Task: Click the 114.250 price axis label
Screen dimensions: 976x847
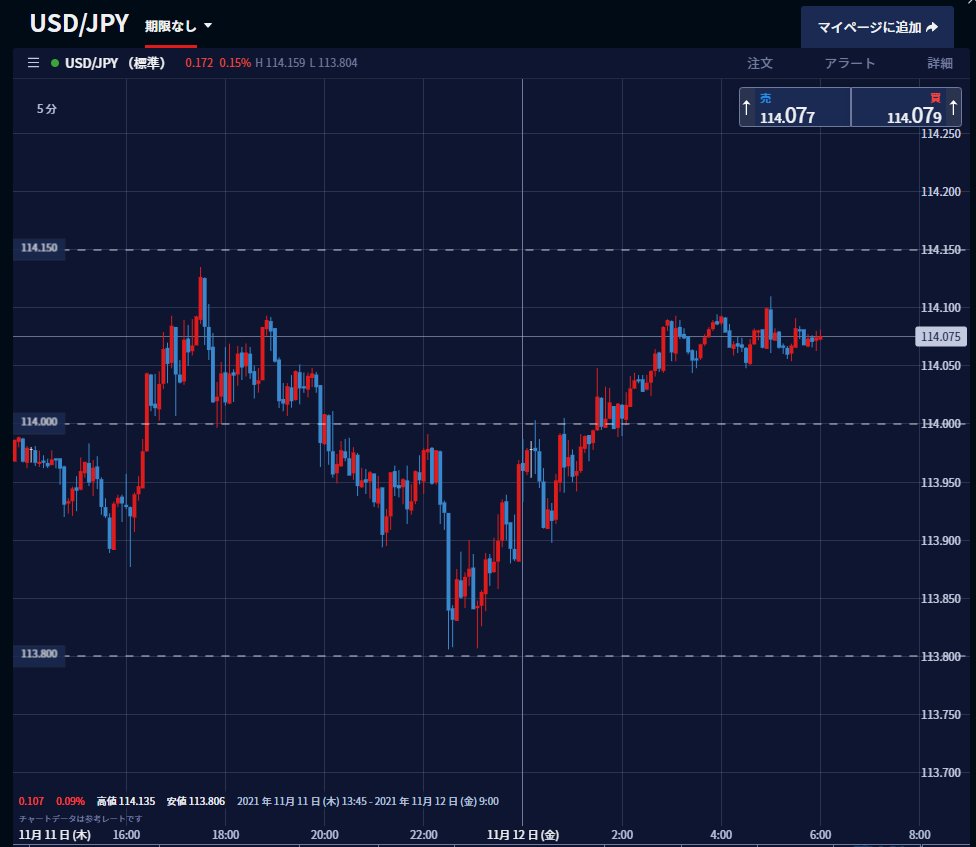Action: point(941,134)
